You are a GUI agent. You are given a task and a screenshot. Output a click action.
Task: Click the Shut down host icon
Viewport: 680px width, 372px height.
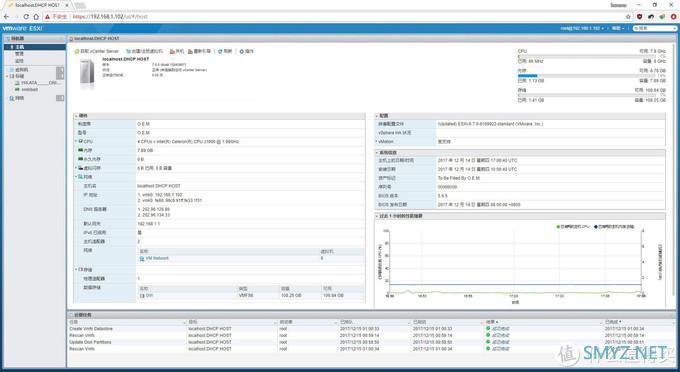(172, 51)
